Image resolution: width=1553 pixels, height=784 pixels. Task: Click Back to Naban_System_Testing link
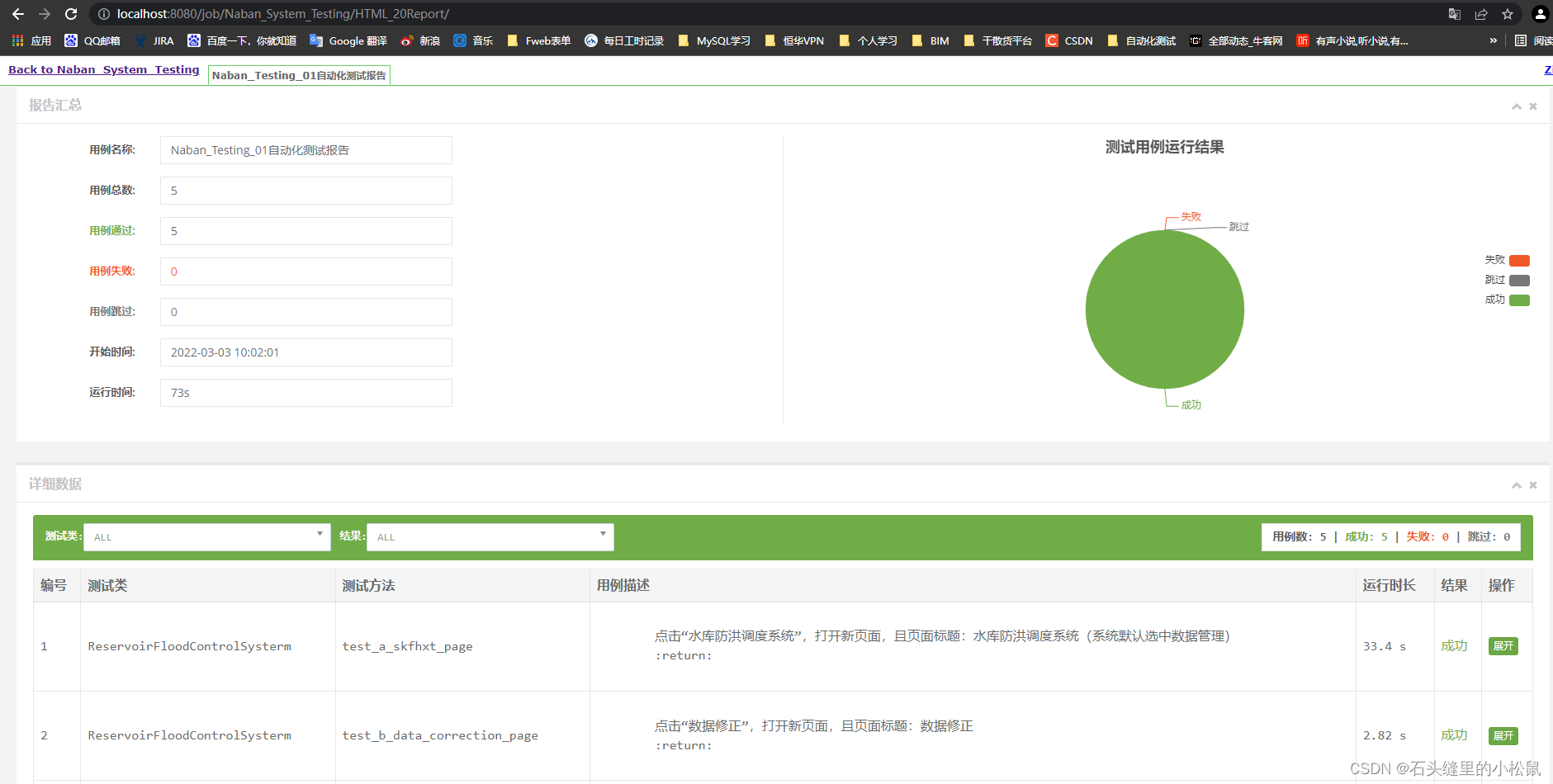[104, 70]
